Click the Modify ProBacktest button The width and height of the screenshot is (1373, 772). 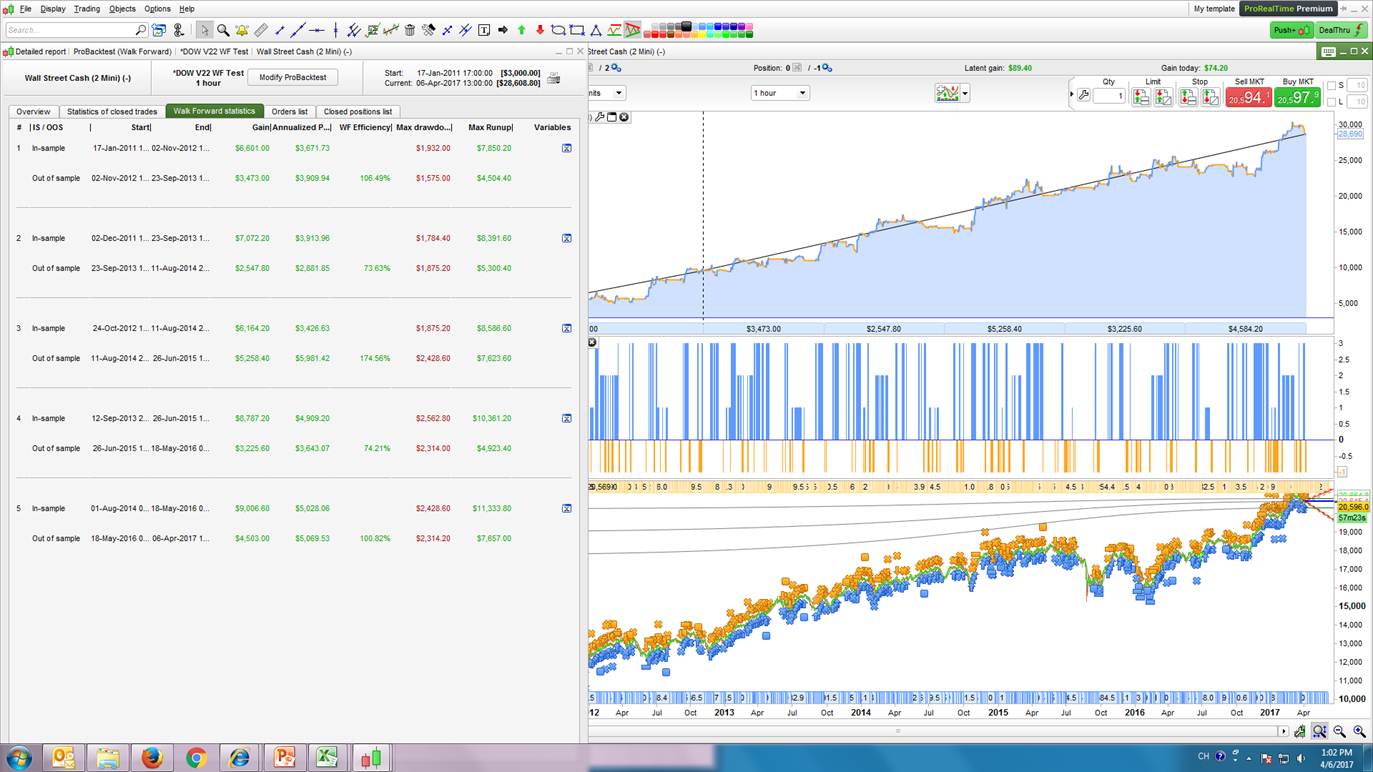292,77
